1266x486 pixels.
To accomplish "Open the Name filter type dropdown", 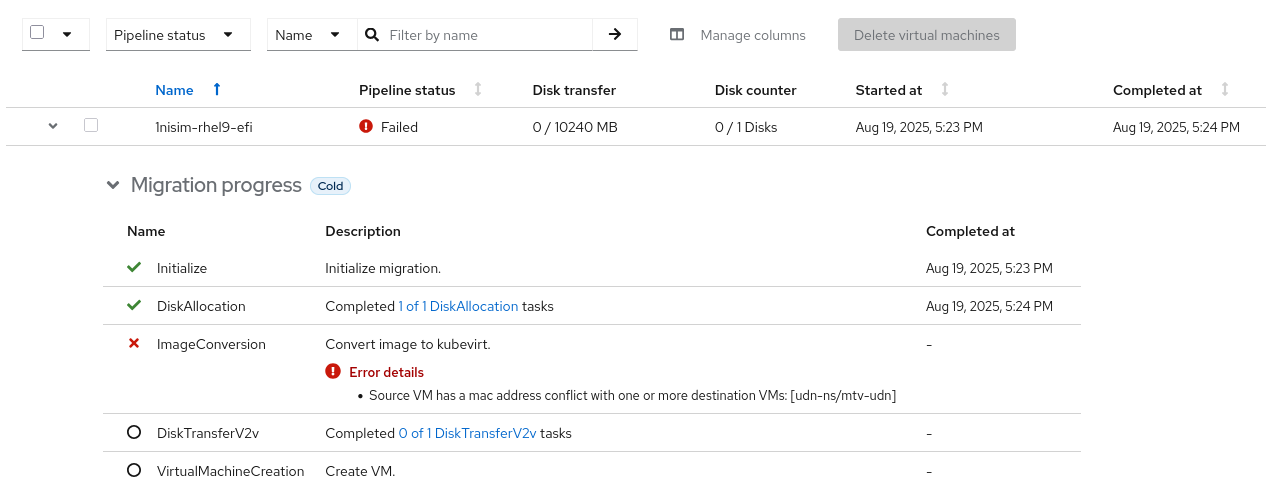I will pos(311,35).
